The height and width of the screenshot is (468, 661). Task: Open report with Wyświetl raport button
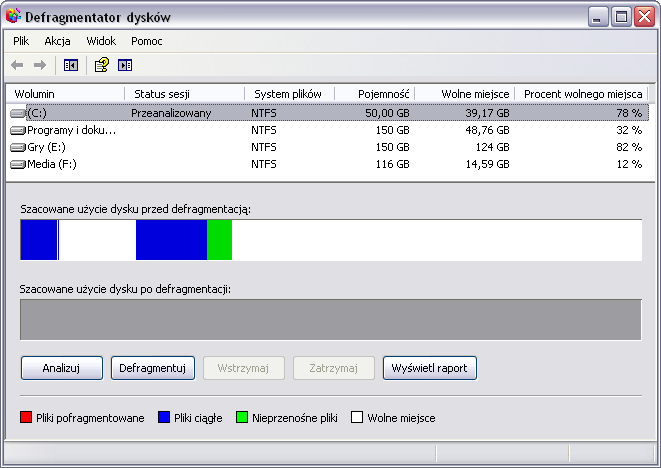[x=430, y=368]
